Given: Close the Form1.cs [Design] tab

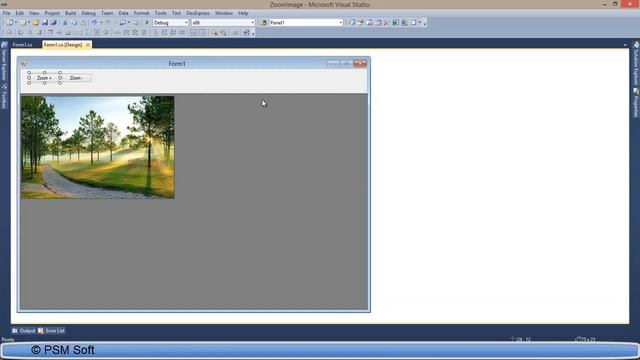Looking at the screenshot, I should coord(88,44).
